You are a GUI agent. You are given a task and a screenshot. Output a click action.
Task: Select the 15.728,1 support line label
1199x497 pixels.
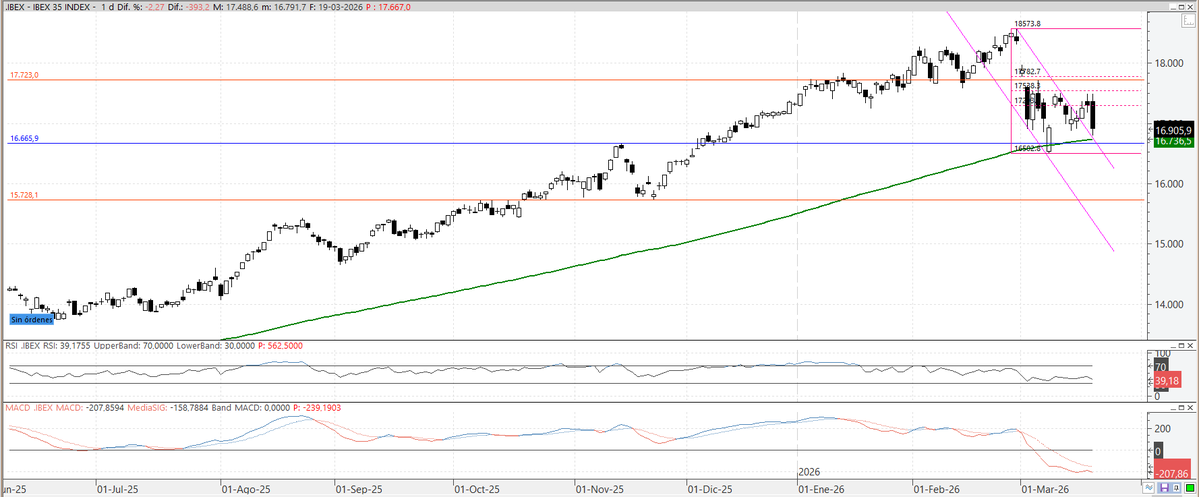(x=23, y=196)
